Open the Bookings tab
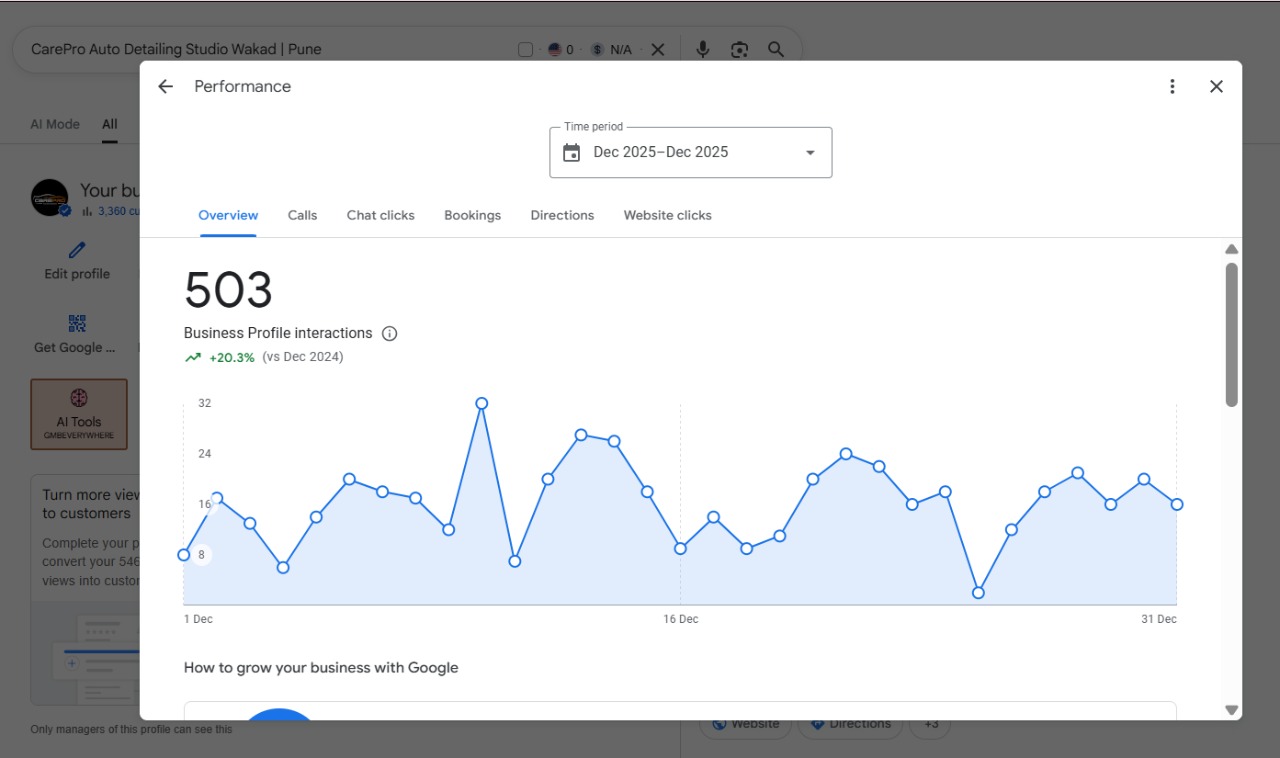The height and width of the screenshot is (758, 1280). coord(473,215)
